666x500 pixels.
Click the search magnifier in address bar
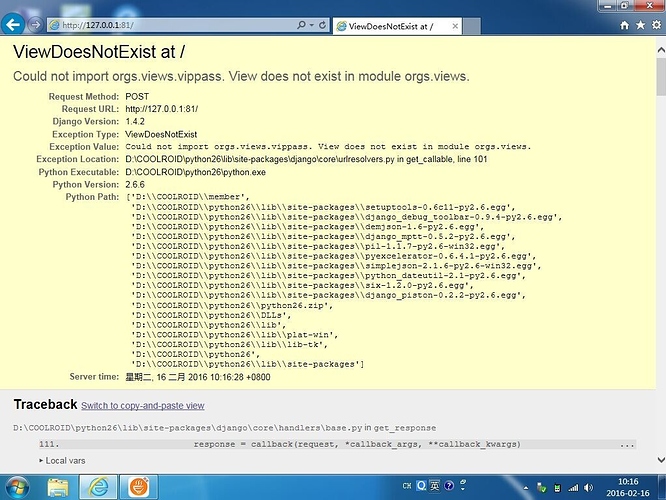301,25
